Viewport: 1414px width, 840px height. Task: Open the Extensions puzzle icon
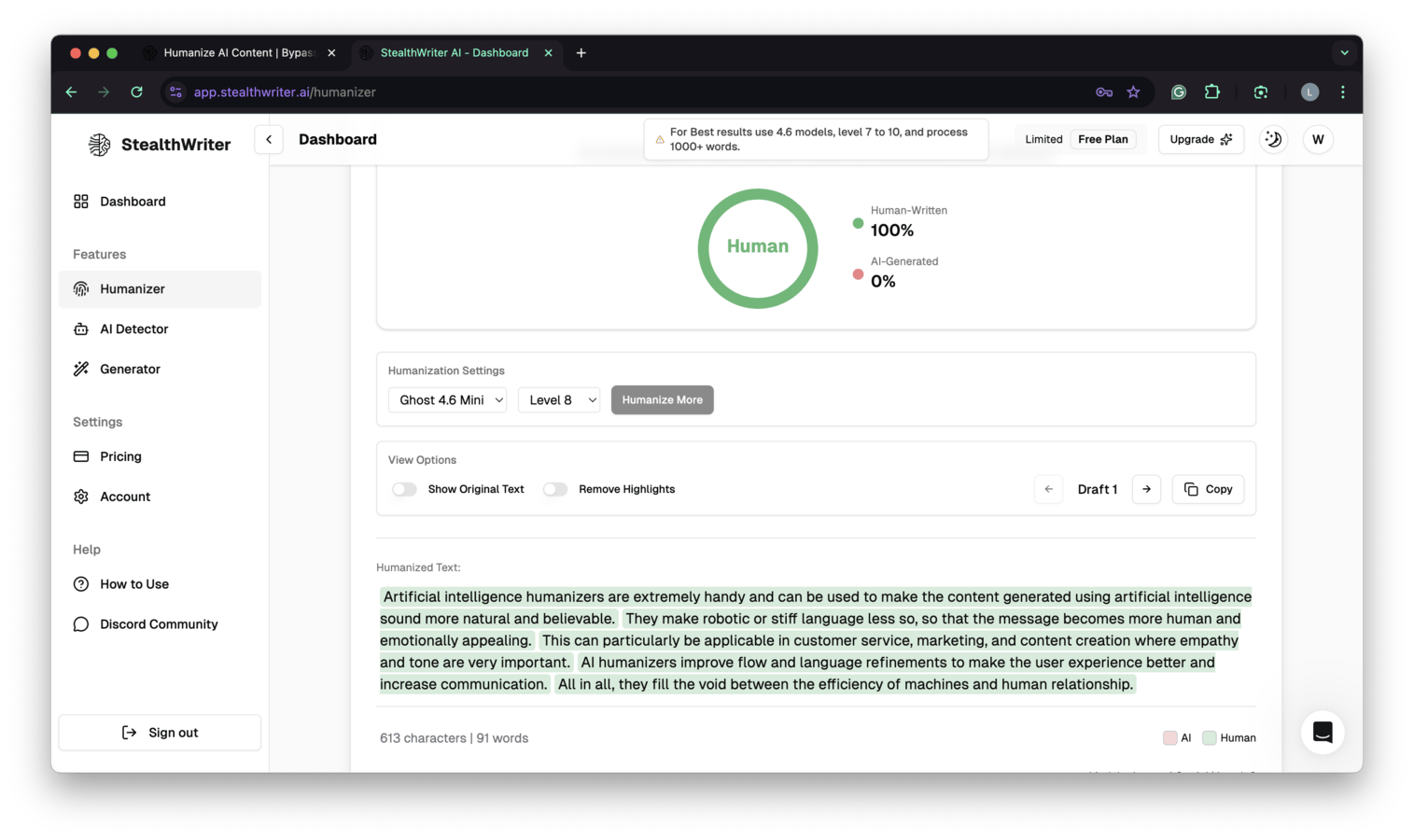pyautogui.click(x=1211, y=92)
